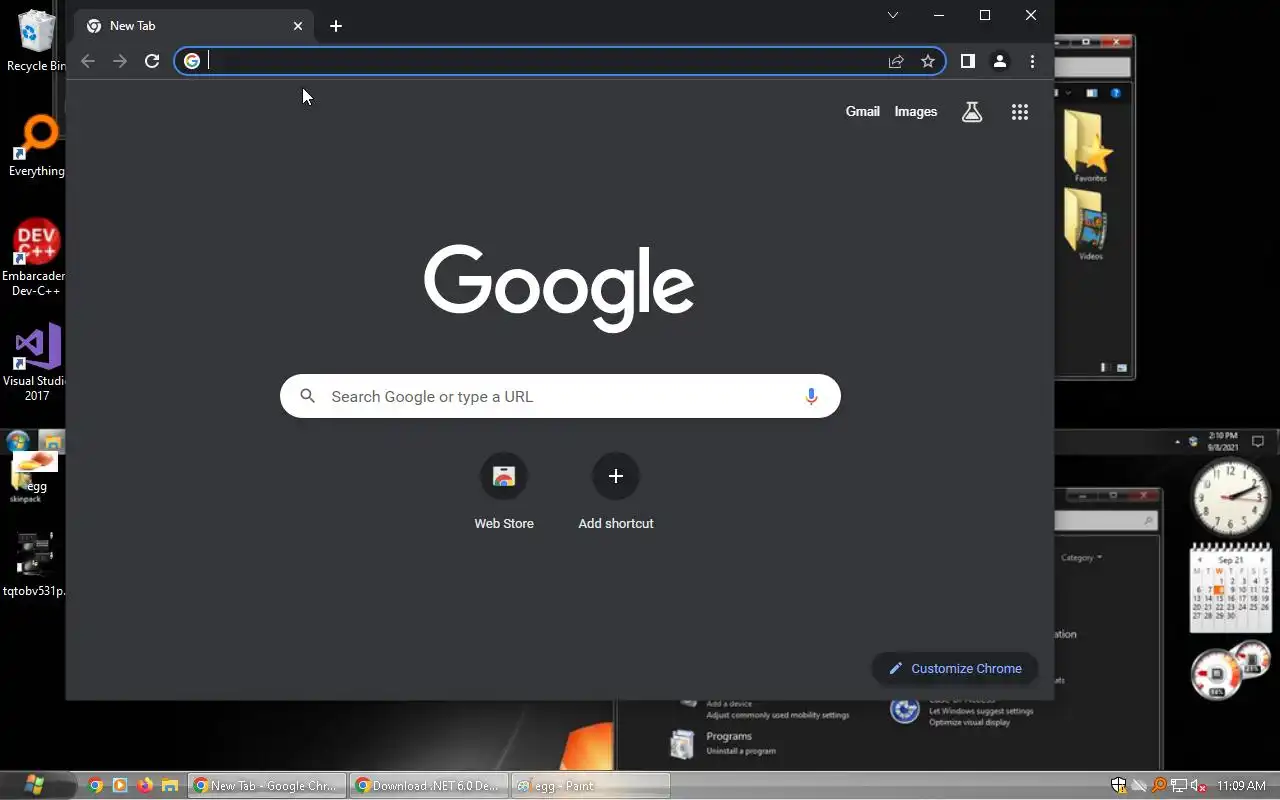Click the muted speaker volume tray icon
1280x800 pixels.
[x=1198, y=786]
